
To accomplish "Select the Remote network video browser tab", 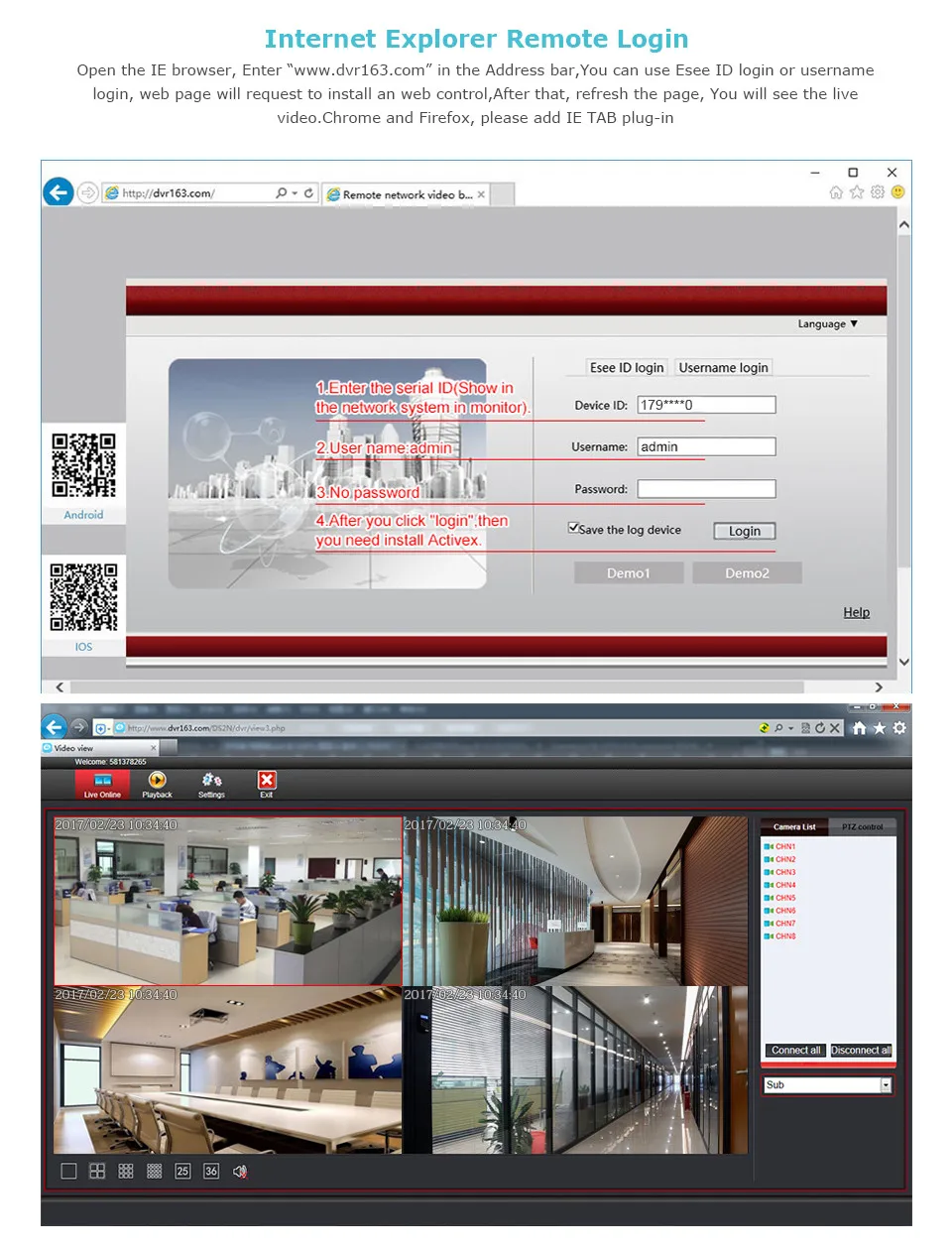I will 407,194.
